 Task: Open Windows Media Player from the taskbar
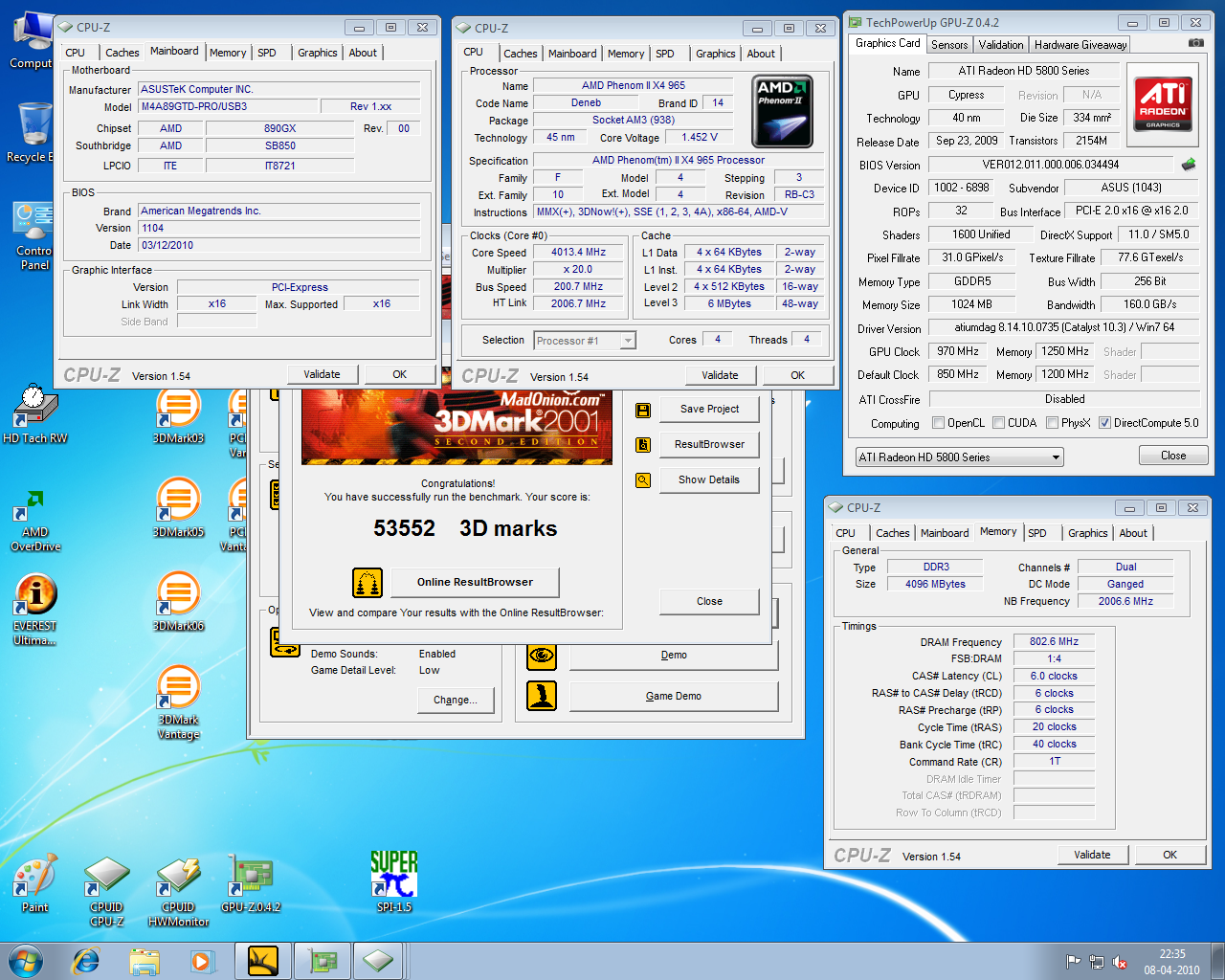[202, 960]
